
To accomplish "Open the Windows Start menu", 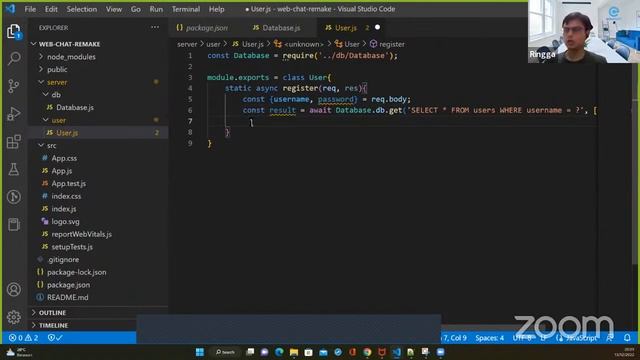I will [x=200, y=352].
